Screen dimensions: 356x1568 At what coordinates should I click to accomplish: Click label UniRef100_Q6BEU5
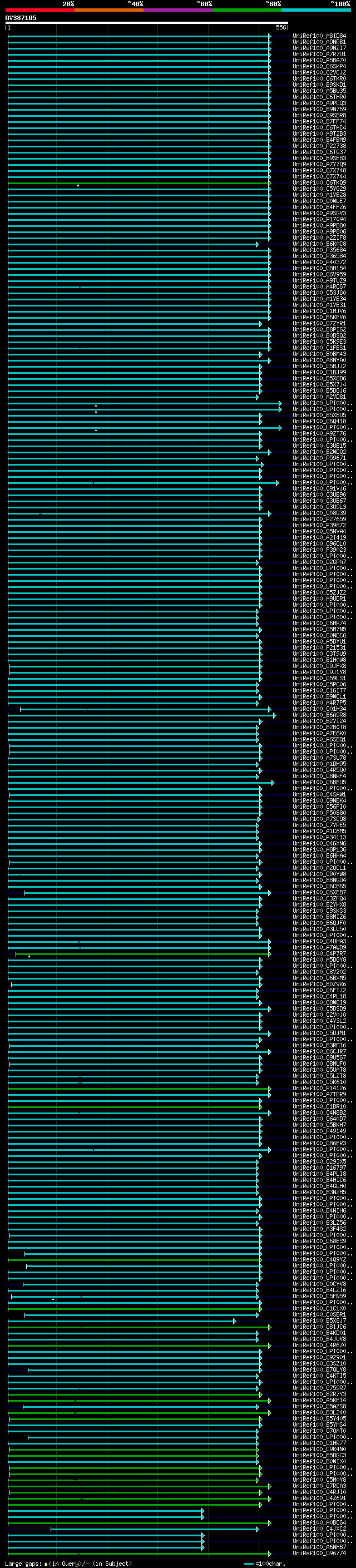tap(319, 782)
